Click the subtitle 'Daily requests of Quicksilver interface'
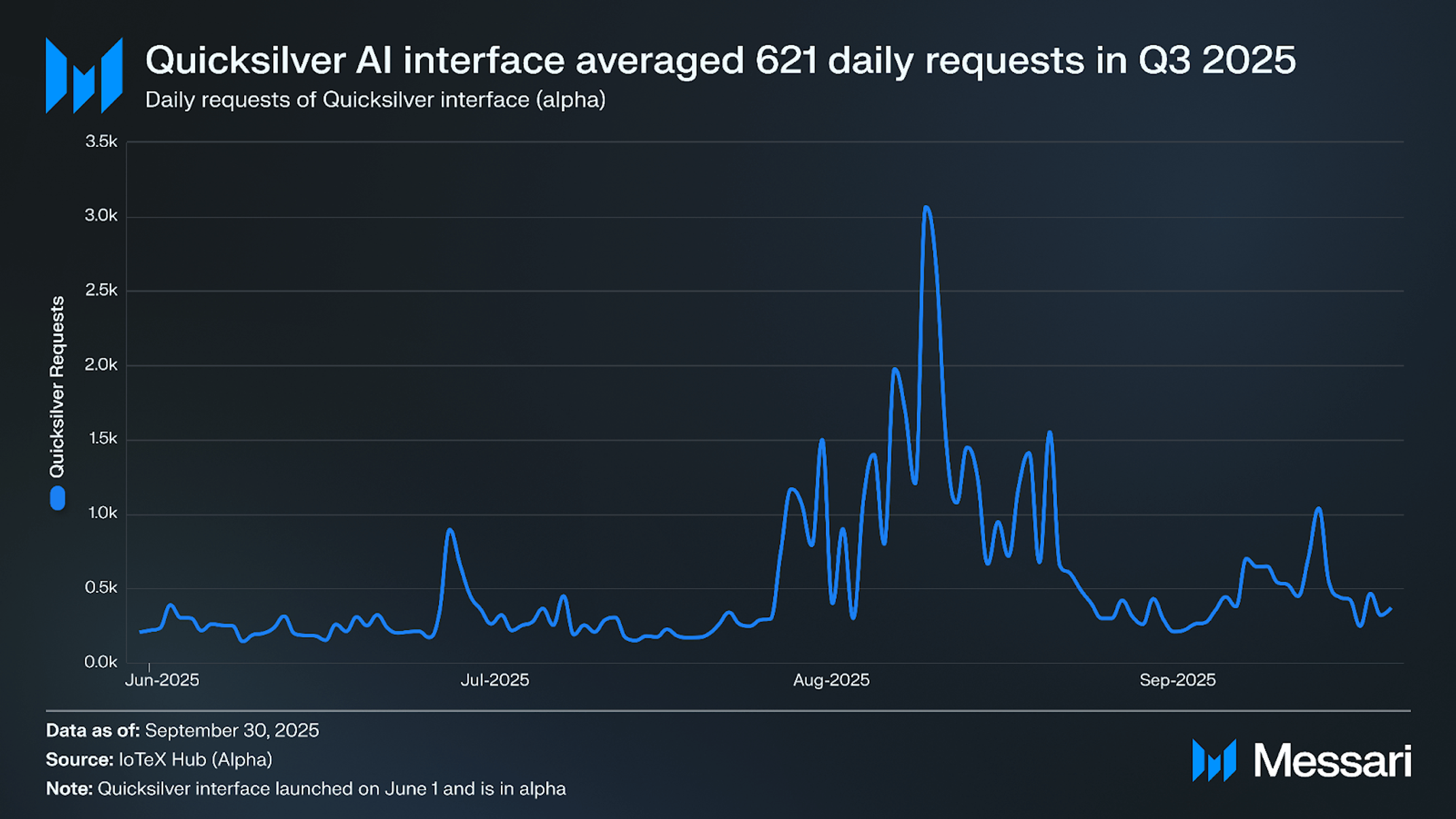This screenshot has width=1456, height=819. click(x=375, y=100)
